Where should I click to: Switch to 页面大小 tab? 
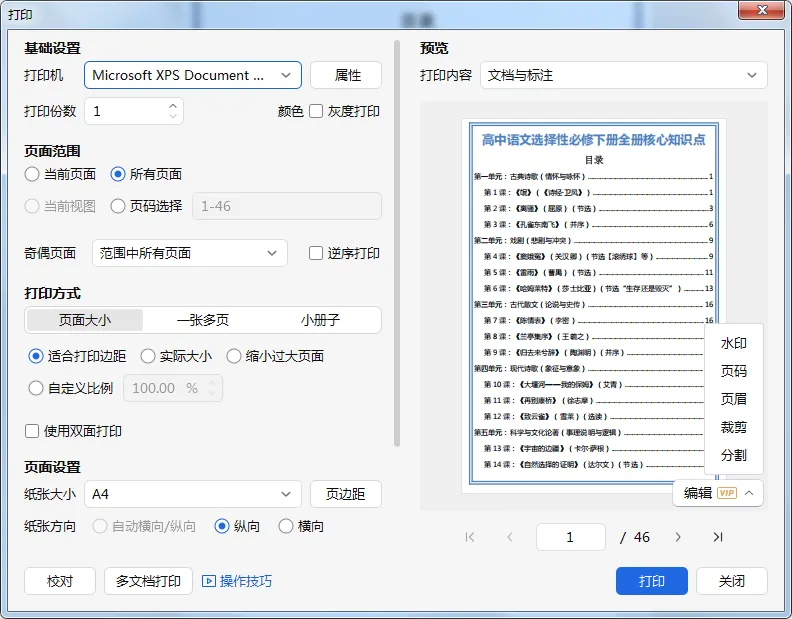[x=85, y=320]
